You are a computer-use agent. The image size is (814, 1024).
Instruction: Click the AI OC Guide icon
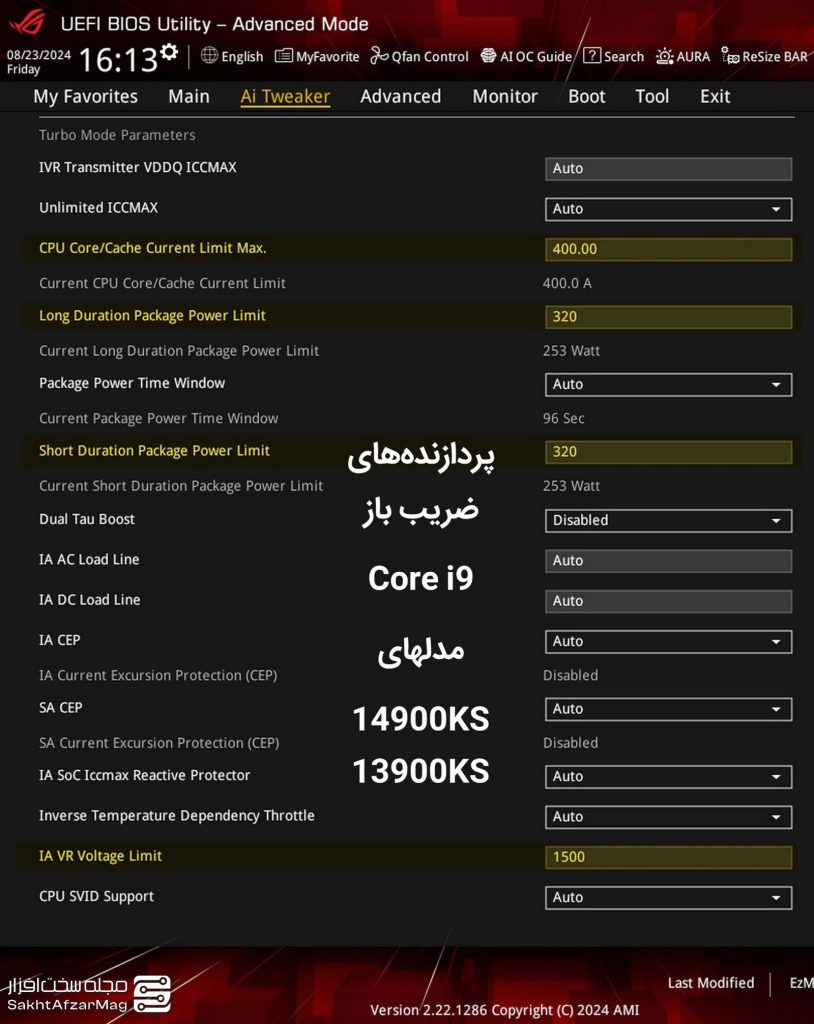pos(488,56)
